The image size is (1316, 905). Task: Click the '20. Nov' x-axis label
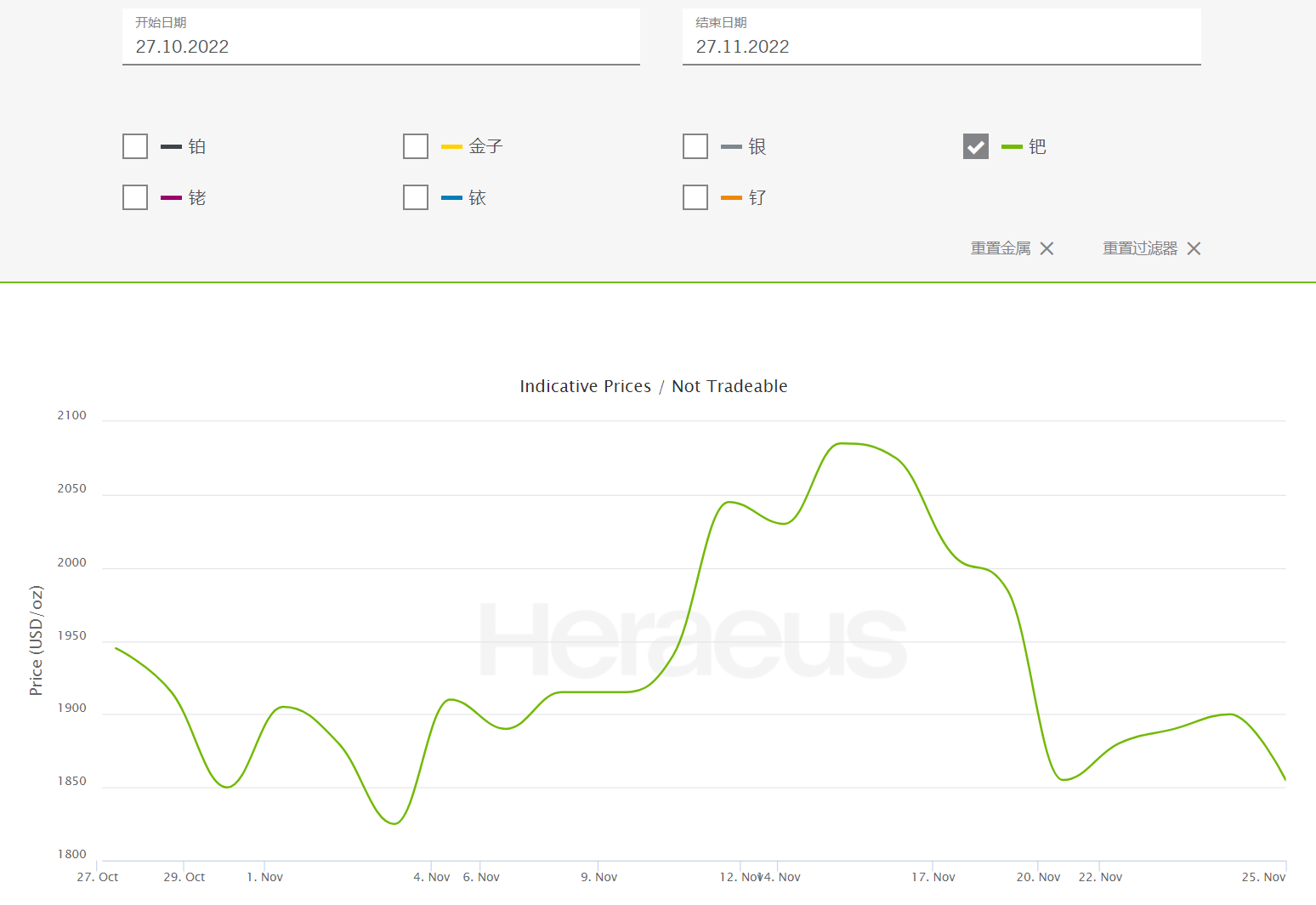(1039, 877)
